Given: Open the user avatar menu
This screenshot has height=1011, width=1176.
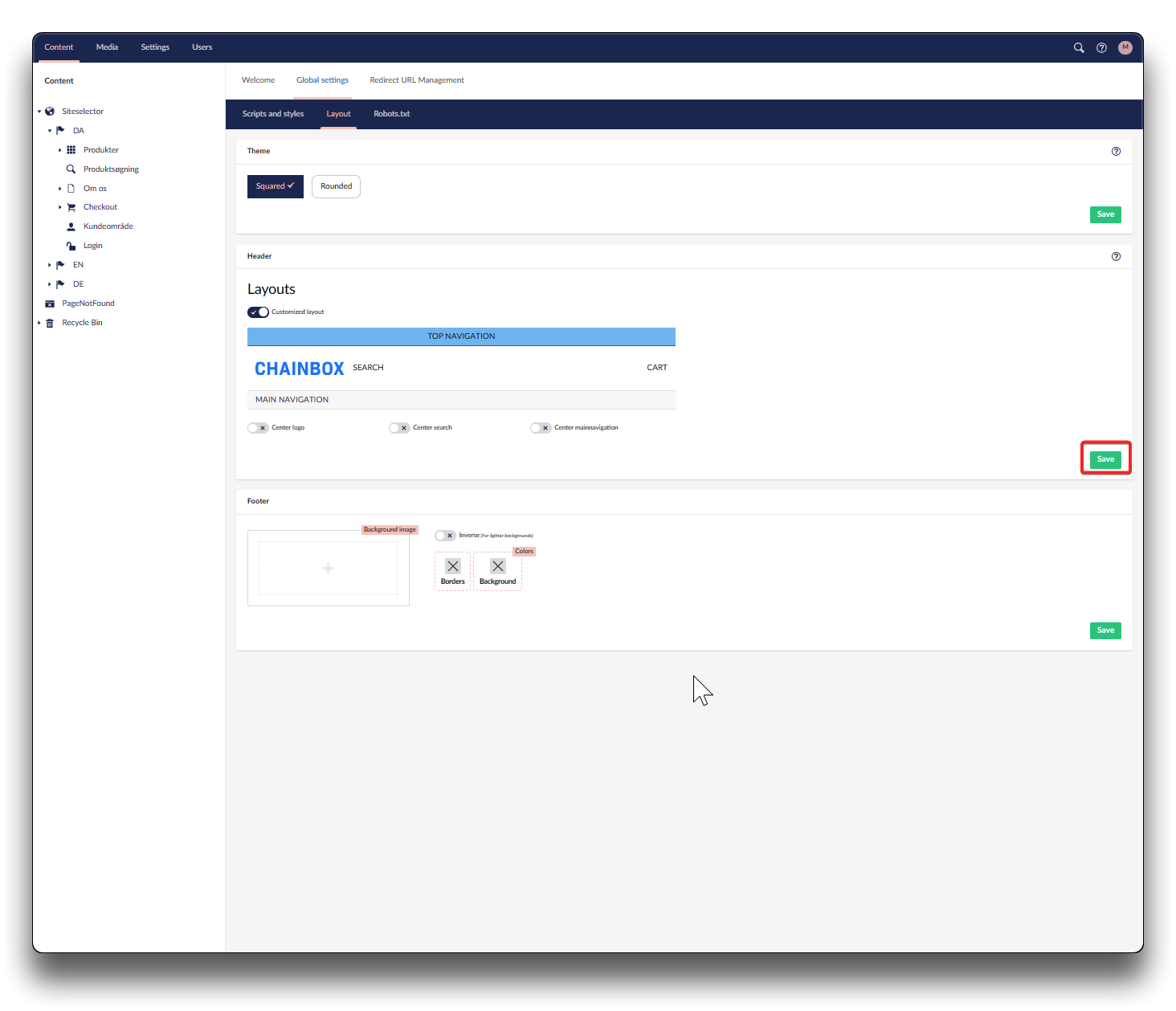Looking at the screenshot, I should 1125,47.
